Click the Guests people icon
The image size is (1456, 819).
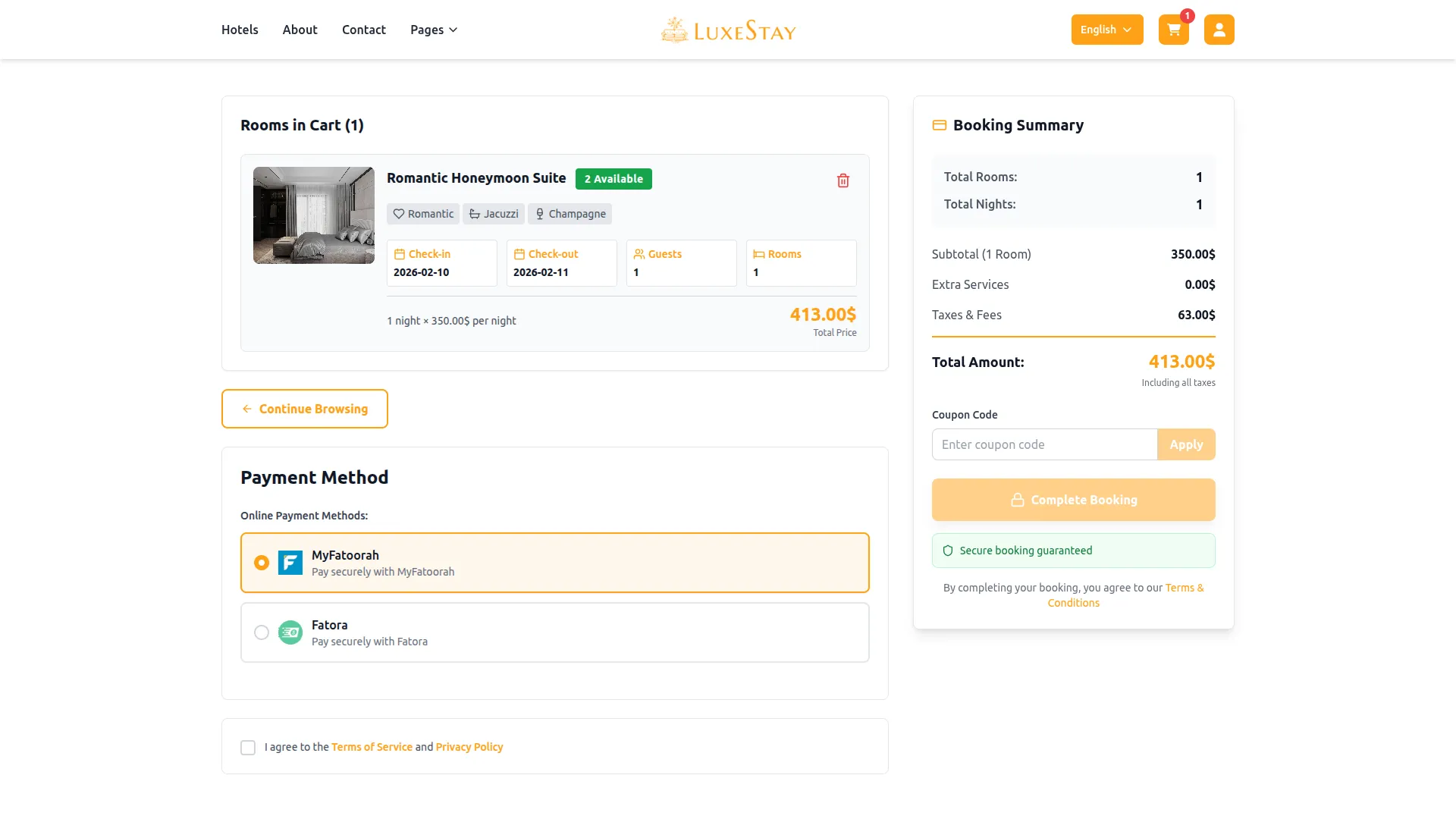tap(639, 254)
